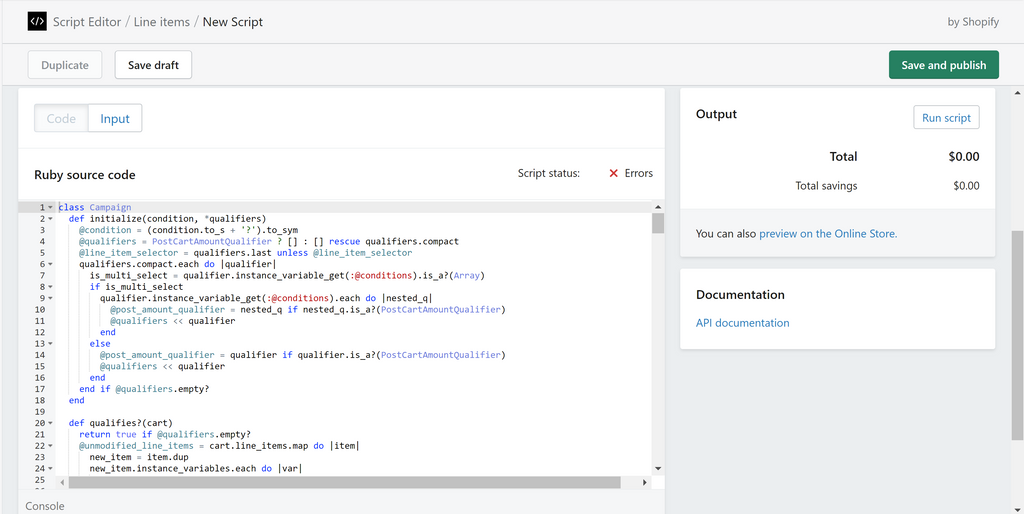The width and height of the screenshot is (1024, 514).
Task: Click editor vertical scrollbar down arrow
Action: click(x=658, y=469)
